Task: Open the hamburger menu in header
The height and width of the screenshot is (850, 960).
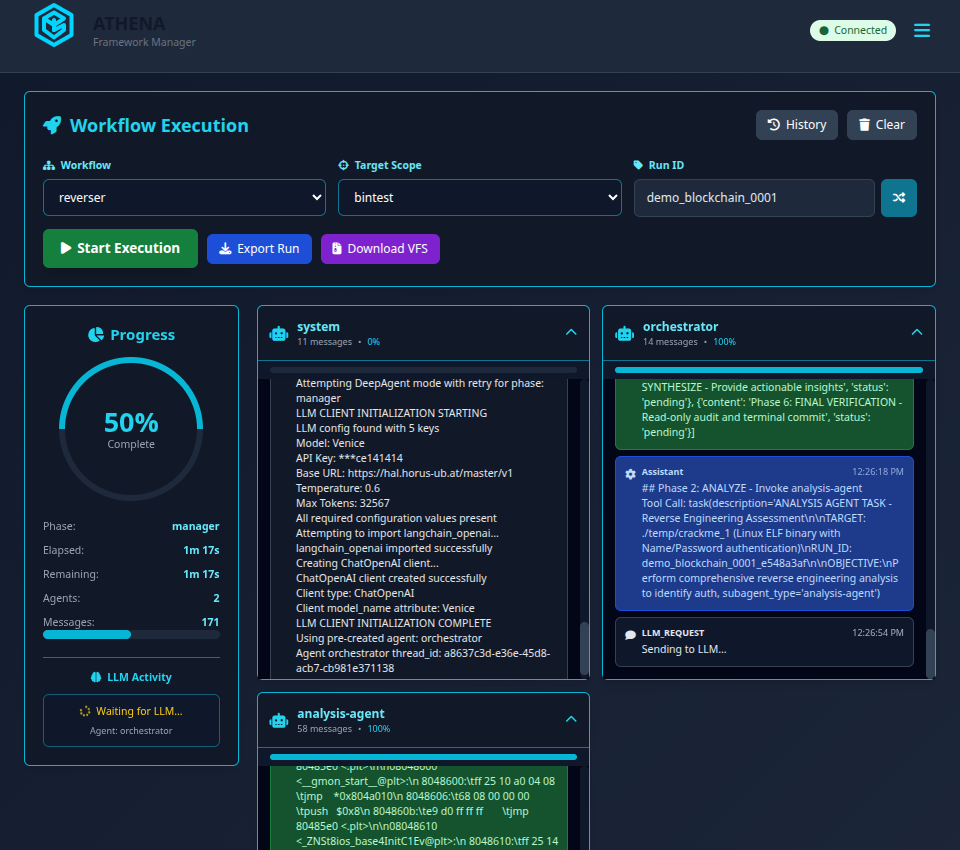Action: click(x=922, y=31)
